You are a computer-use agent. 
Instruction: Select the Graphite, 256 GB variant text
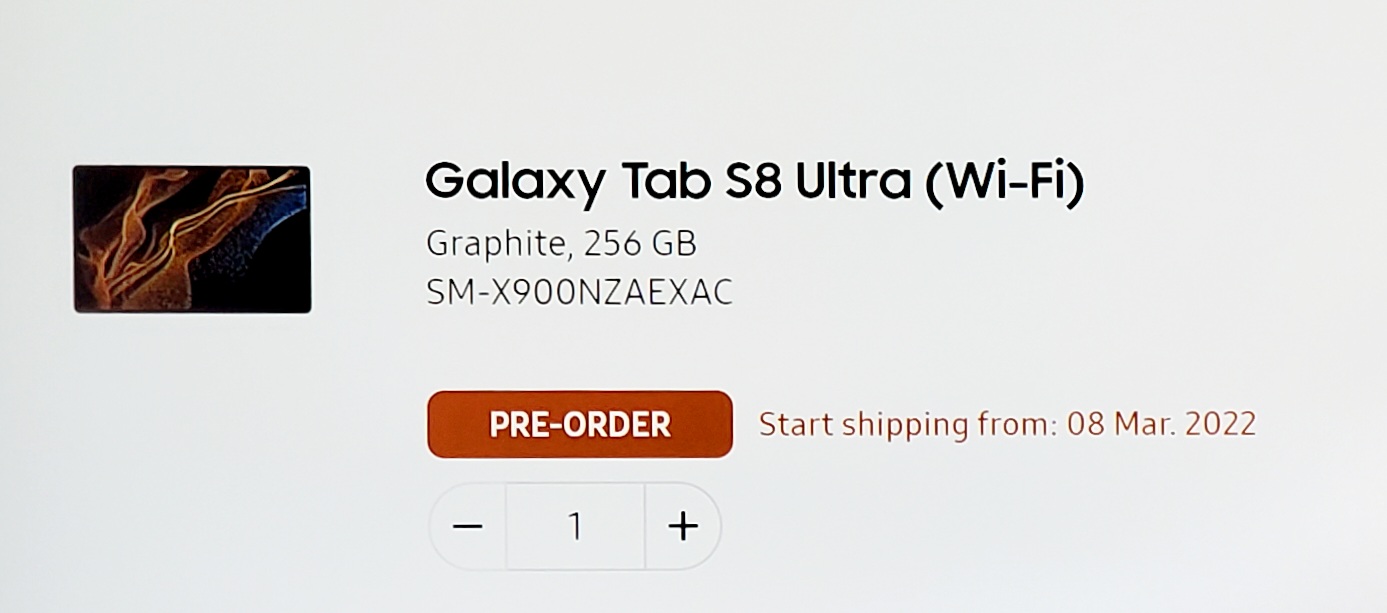(560, 243)
